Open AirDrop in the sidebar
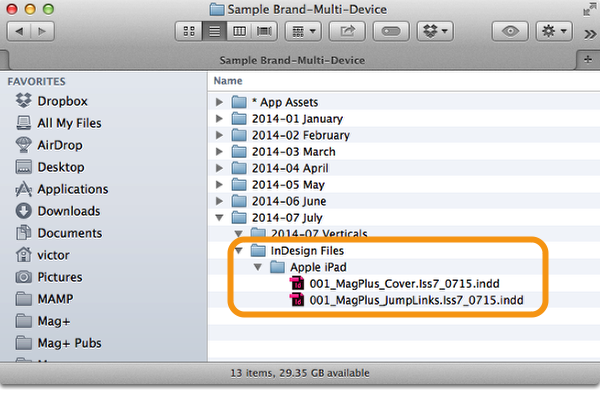Screen dimensions: 600x420 coord(49,145)
